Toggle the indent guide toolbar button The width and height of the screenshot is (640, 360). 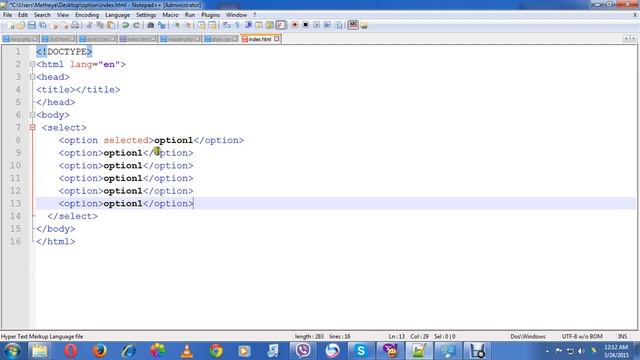coord(248,25)
